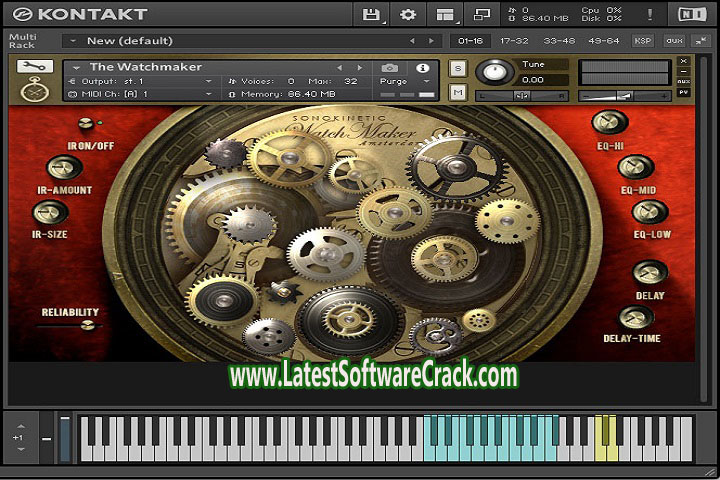The image size is (720, 480).
Task: Click the rack vertical scrollbar
Action: pyautogui.click(x=704, y=230)
